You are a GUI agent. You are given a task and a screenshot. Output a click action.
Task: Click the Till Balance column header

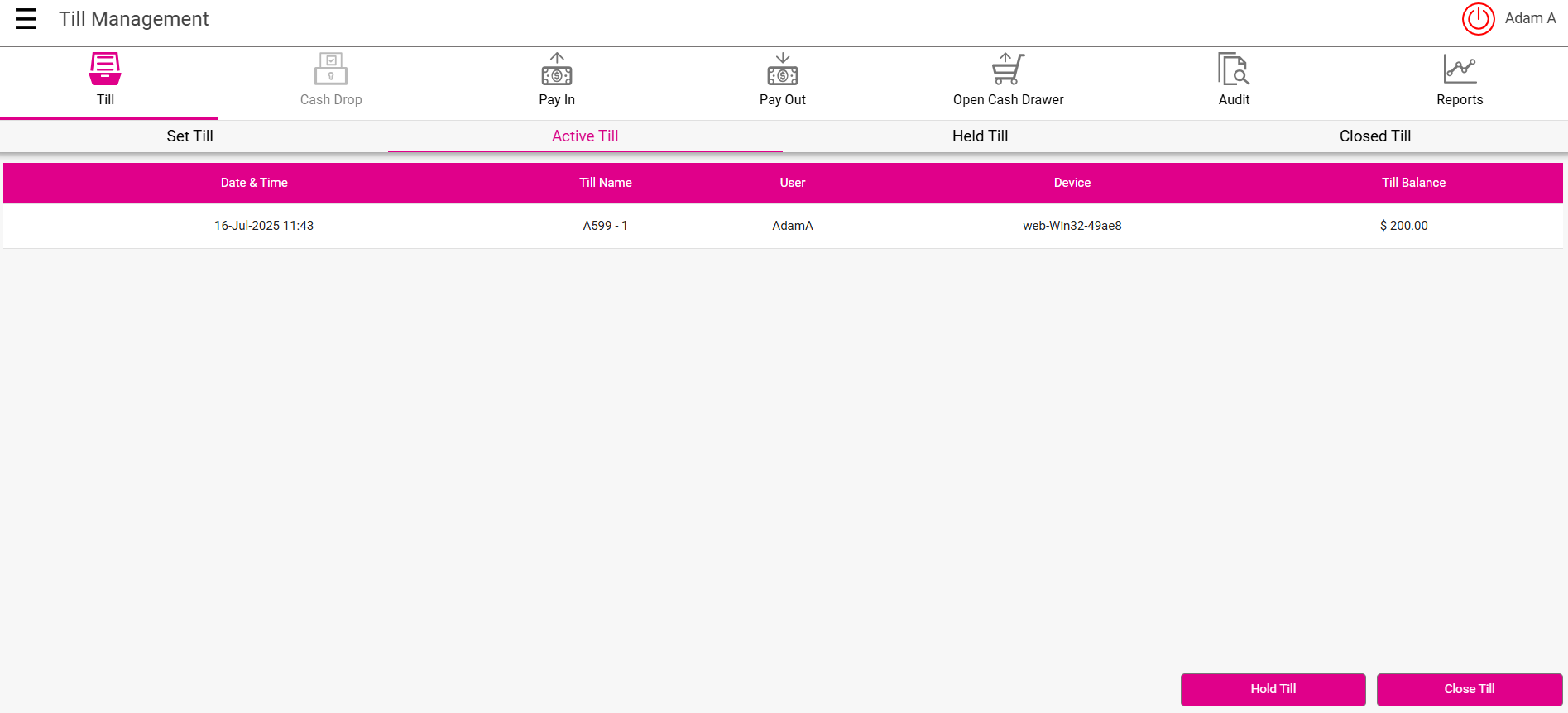[x=1414, y=183]
